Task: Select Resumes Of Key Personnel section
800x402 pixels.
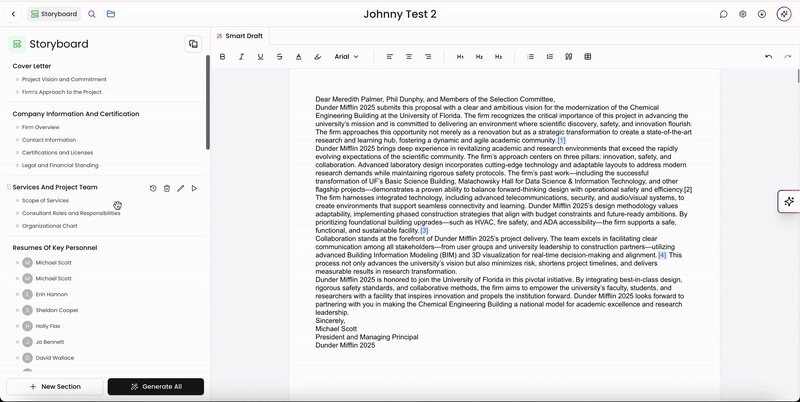Action: pos(55,247)
